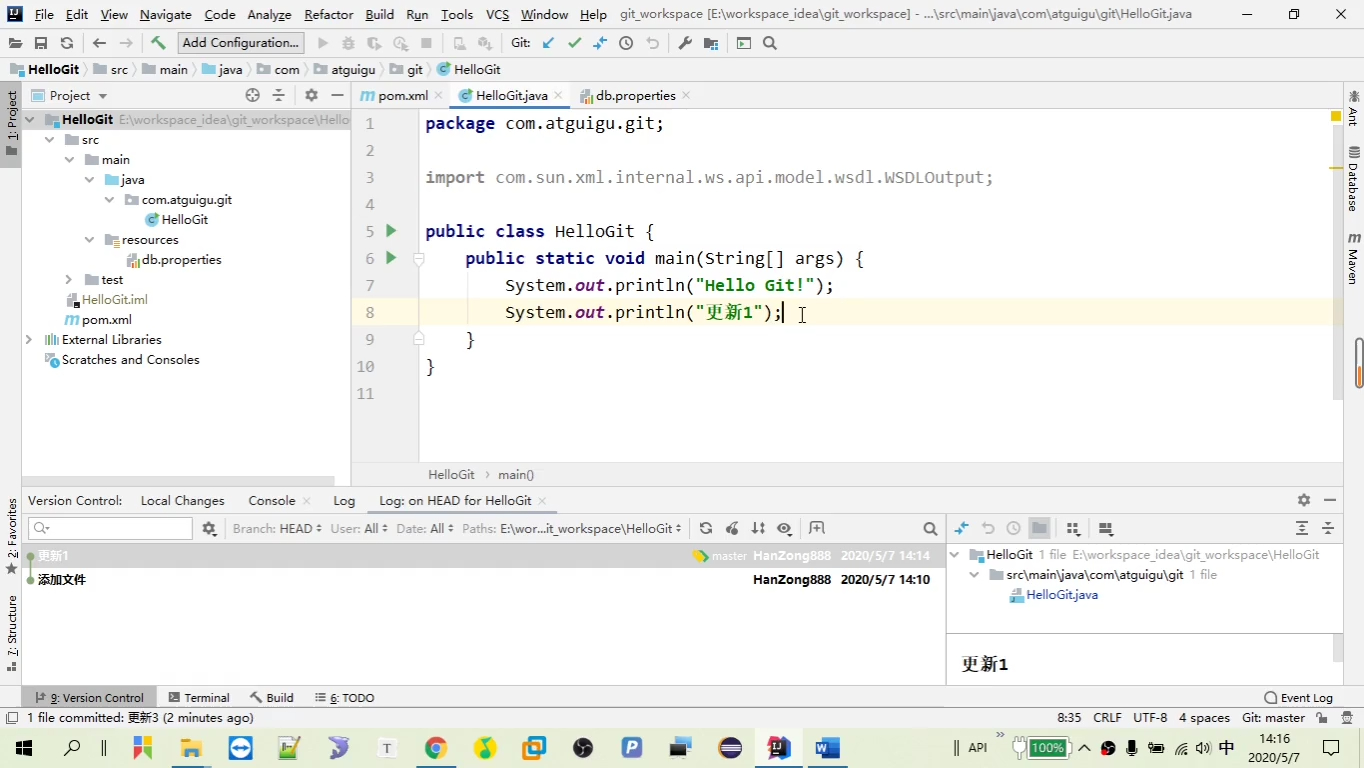Click the Git: master branch widget
The image size is (1364, 768).
point(1273,717)
